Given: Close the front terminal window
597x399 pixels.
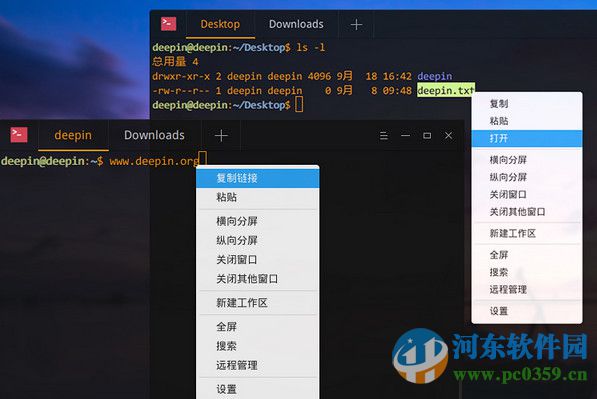Looking at the screenshot, I should [x=449, y=135].
